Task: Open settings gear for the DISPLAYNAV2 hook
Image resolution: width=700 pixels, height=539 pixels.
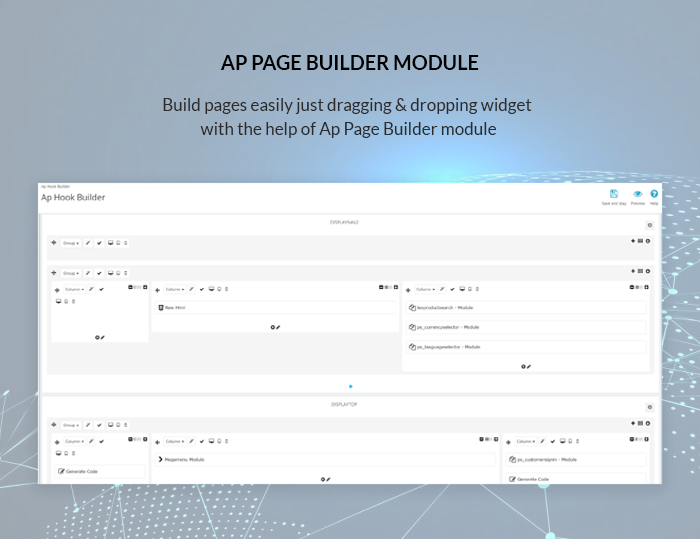Action: (650, 226)
